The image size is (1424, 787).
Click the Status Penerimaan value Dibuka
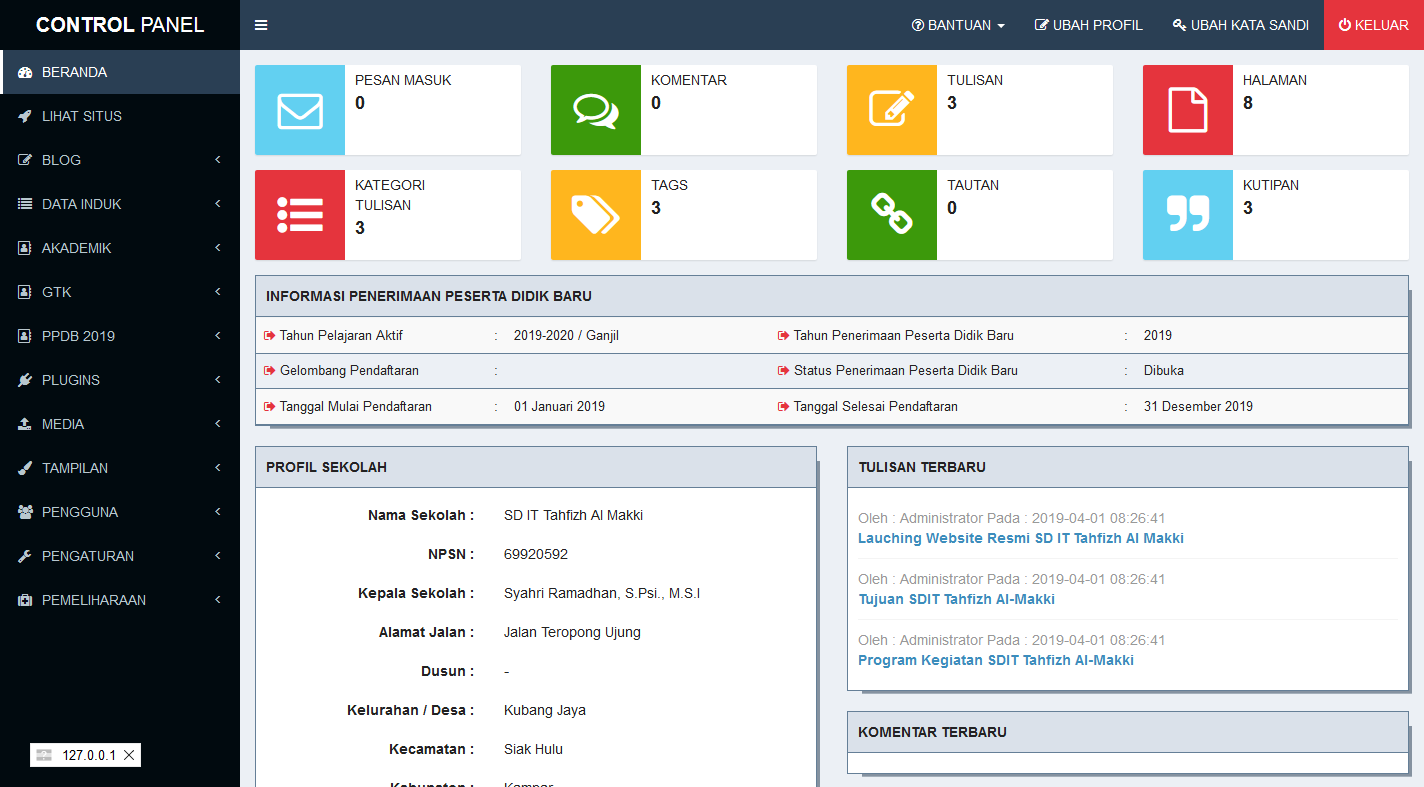pos(1164,370)
